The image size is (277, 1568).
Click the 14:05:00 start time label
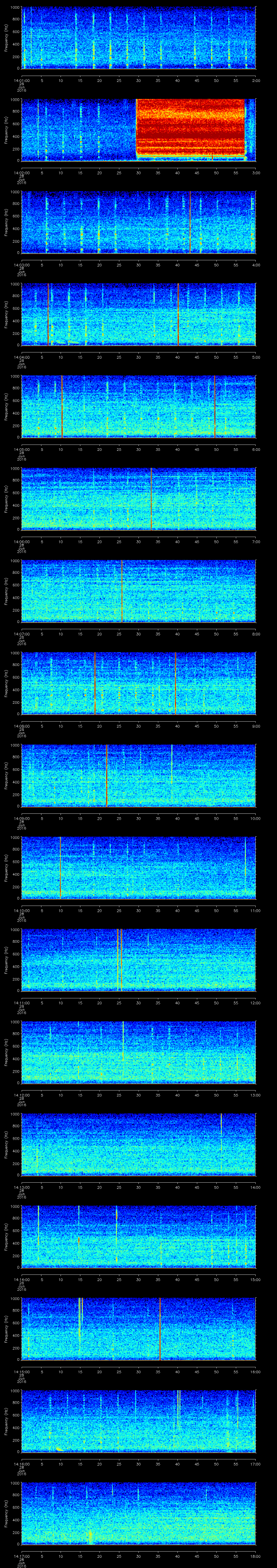pos(21,450)
